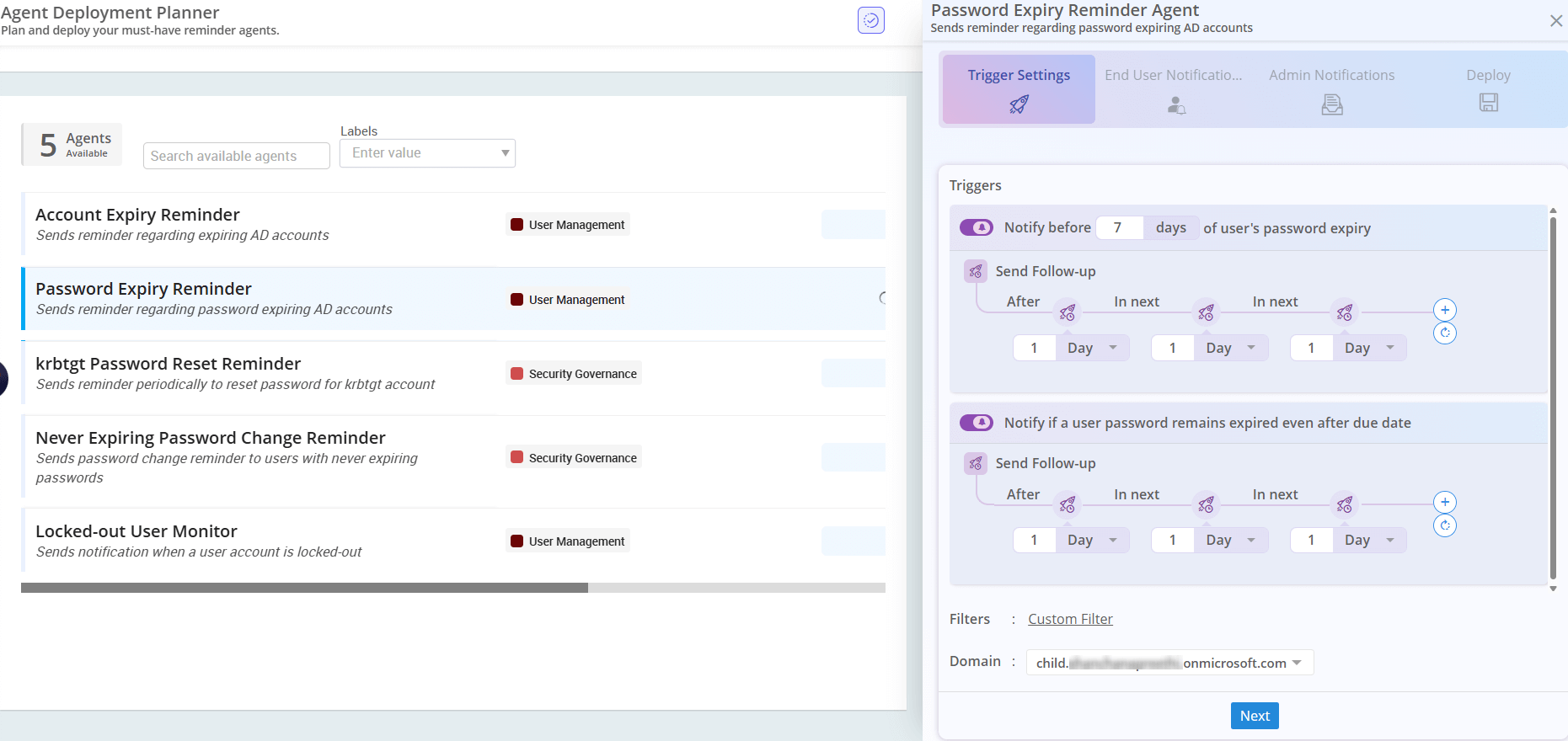Select the Account Expiry Reminder agent
The image size is (1568, 741).
(453, 224)
